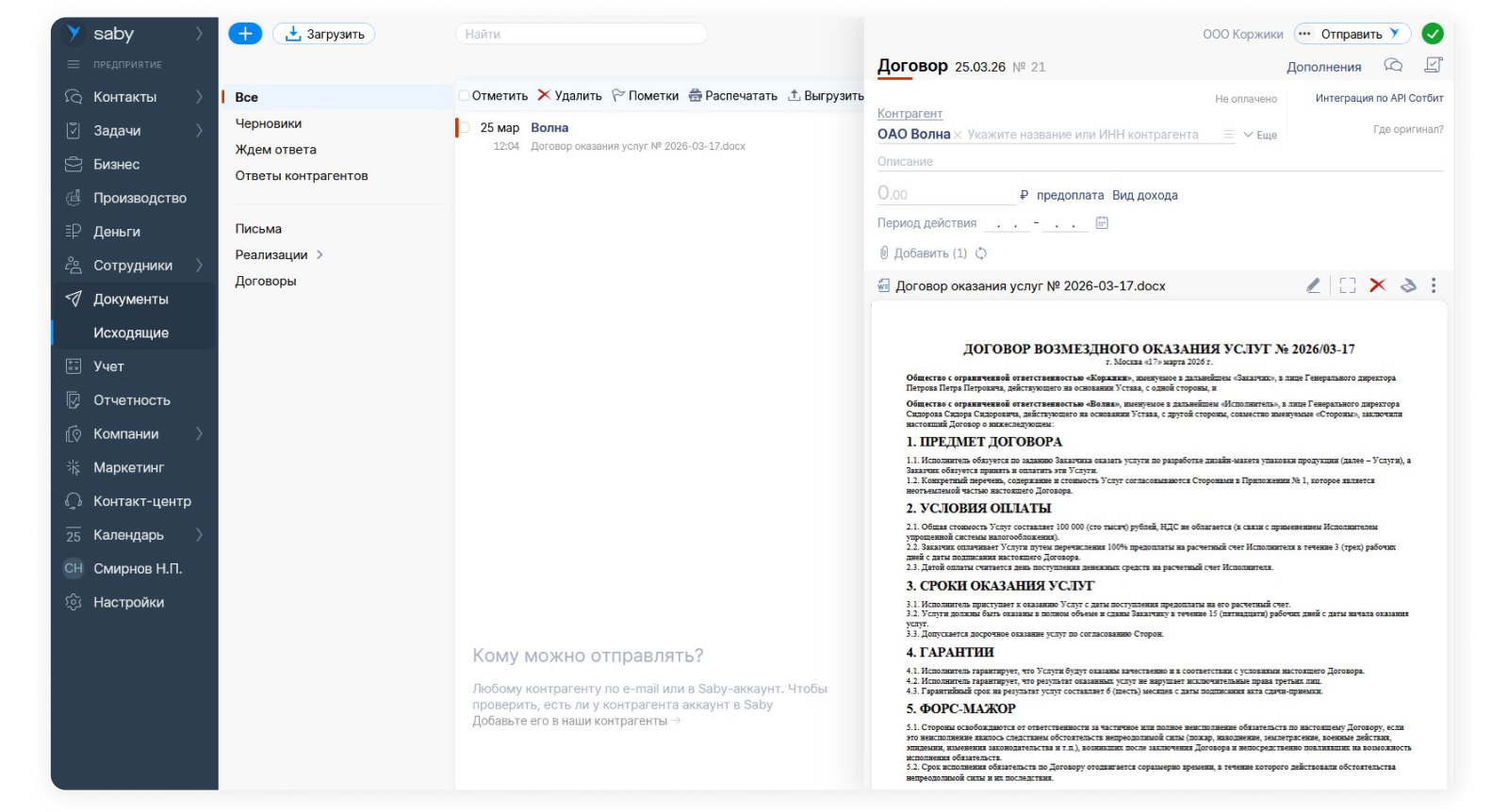Tick the checkbox for the Волна document row

coord(464,128)
